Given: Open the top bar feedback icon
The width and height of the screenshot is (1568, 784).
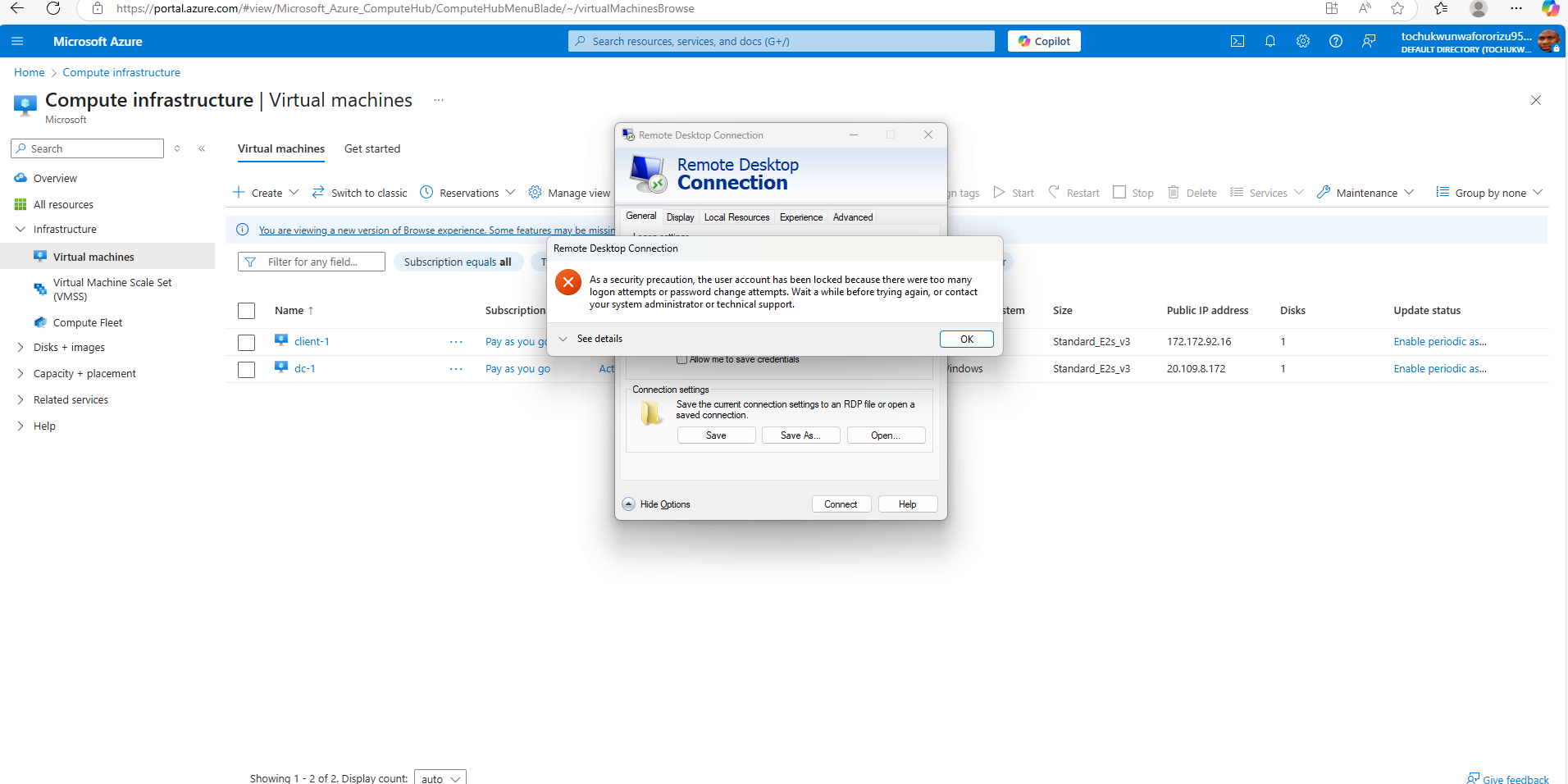Looking at the screenshot, I should click(1369, 41).
